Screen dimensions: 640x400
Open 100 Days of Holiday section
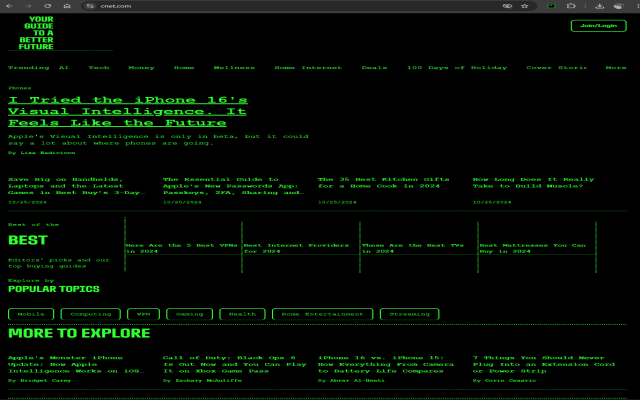tap(457, 67)
